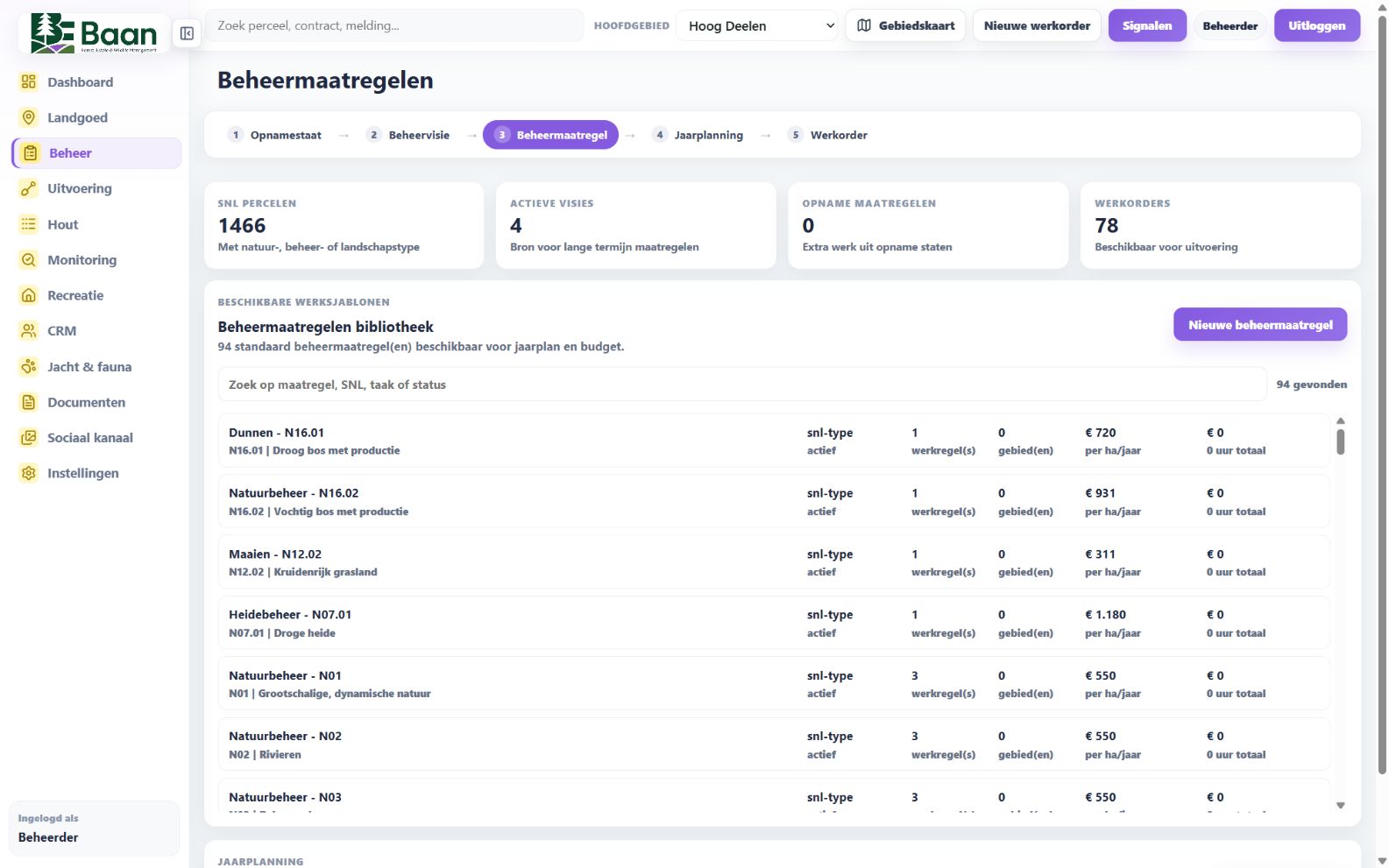Image resolution: width=1389 pixels, height=868 pixels.
Task: Select step 3 Beheermaatregel
Action: pos(550,135)
